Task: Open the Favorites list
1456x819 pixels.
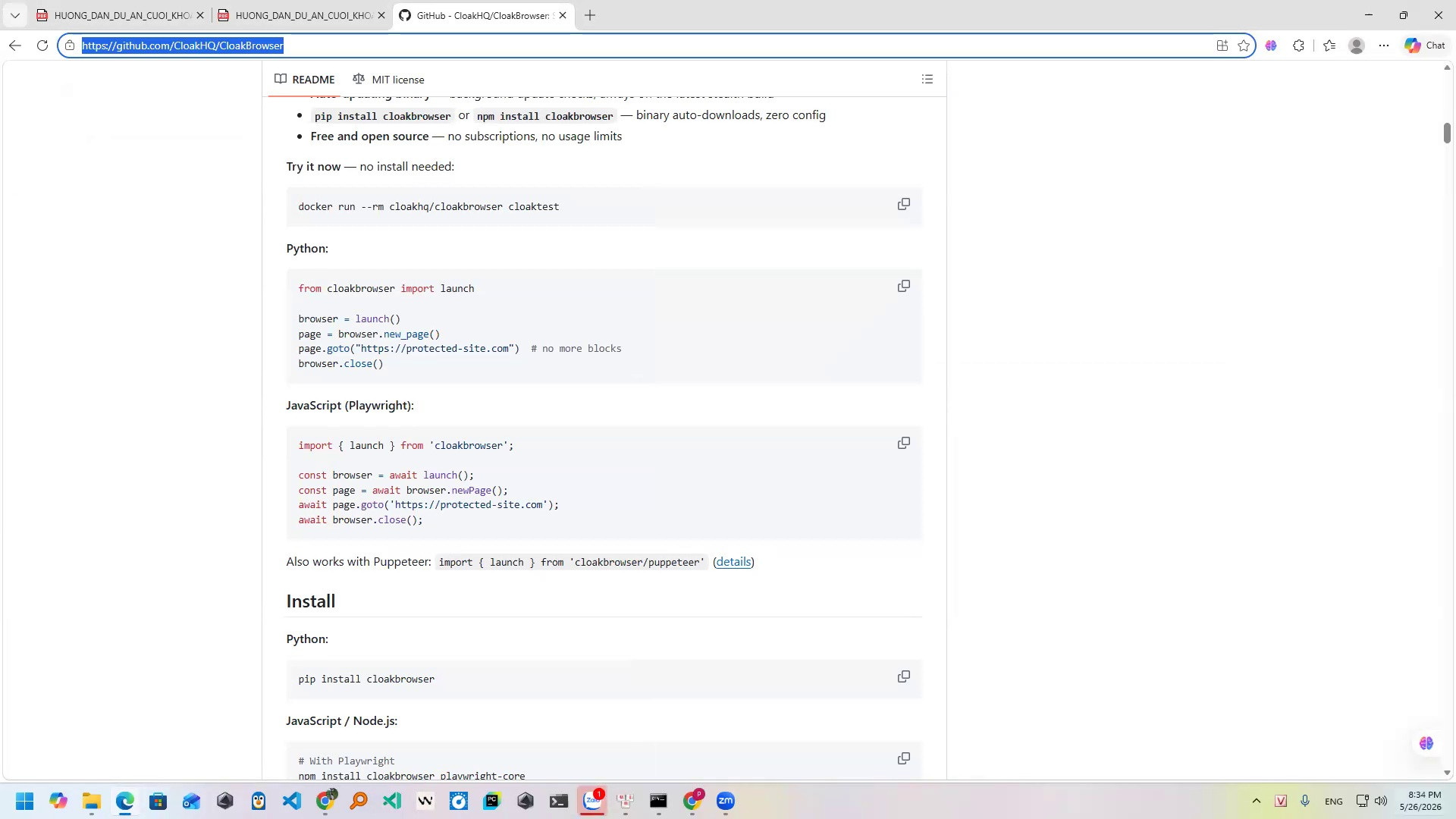Action: coord(1329,45)
